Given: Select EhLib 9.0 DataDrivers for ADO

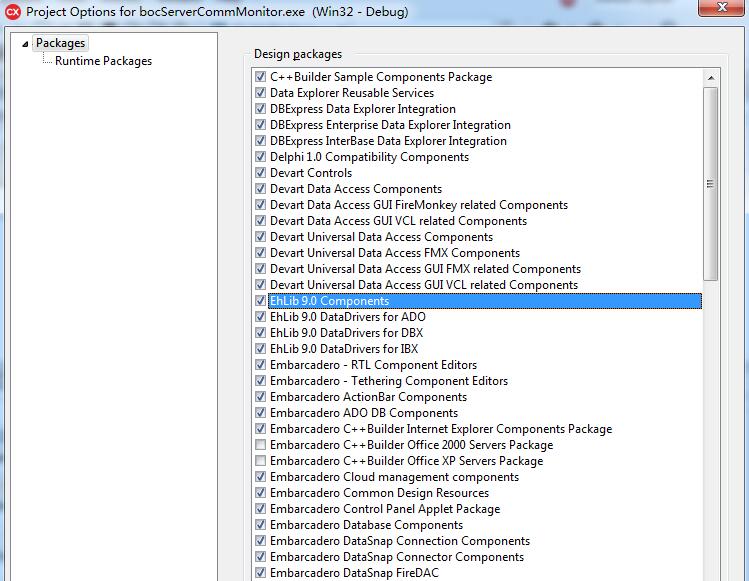Looking at the screenshot, I should pos(347,317).
